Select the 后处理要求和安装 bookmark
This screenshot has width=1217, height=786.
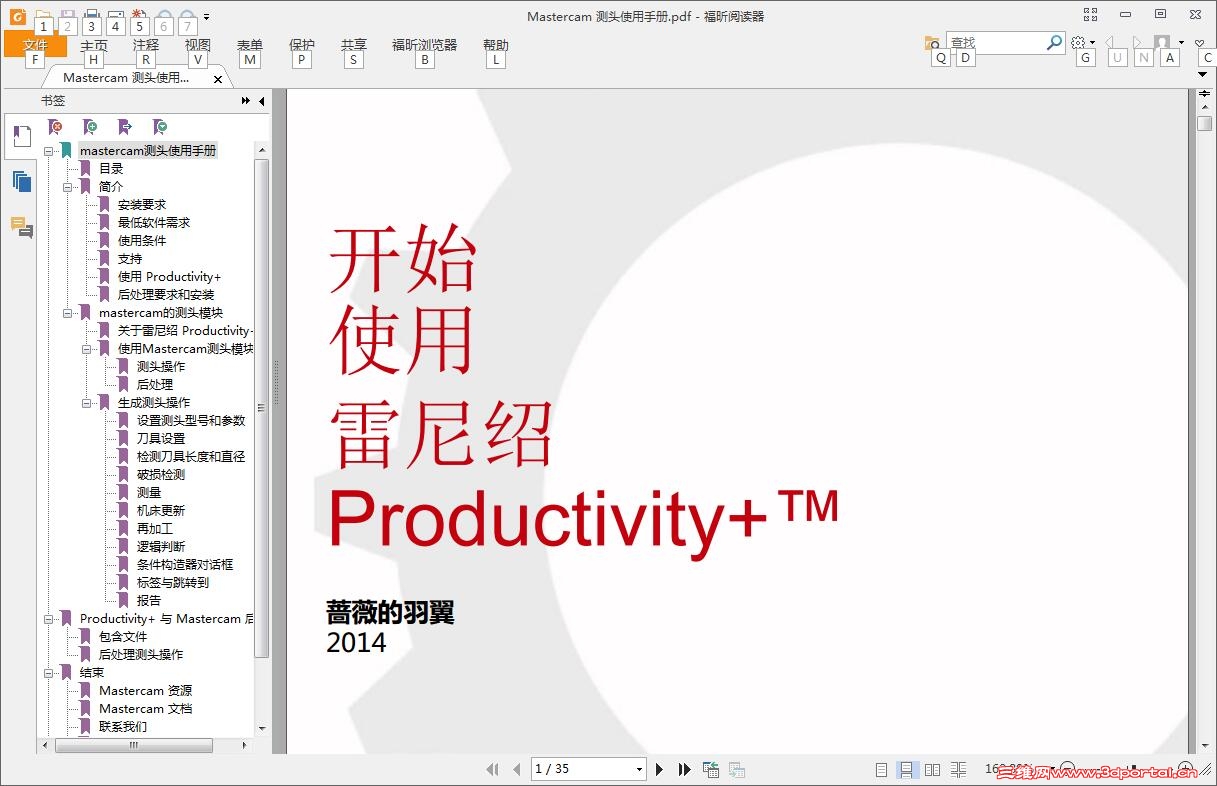pyautogui.click(x=166, y=295)
